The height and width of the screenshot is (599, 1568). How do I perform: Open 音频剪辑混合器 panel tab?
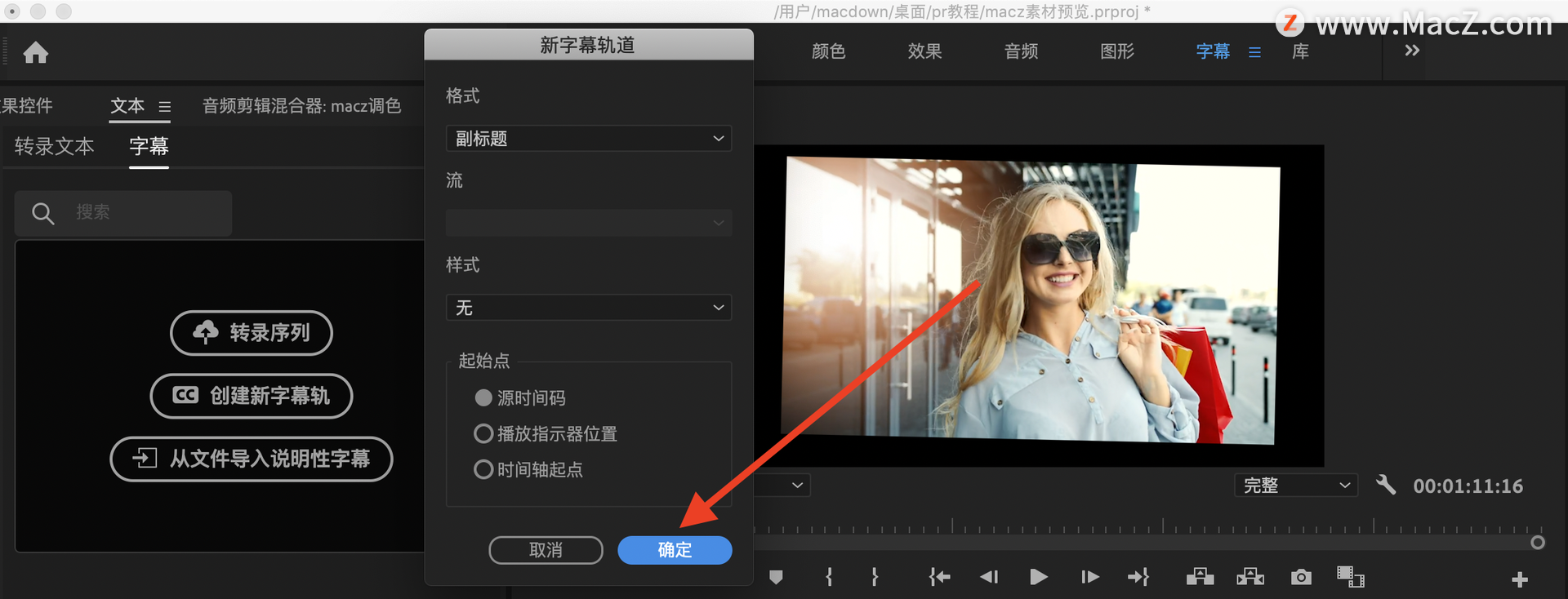click(301, 106)
